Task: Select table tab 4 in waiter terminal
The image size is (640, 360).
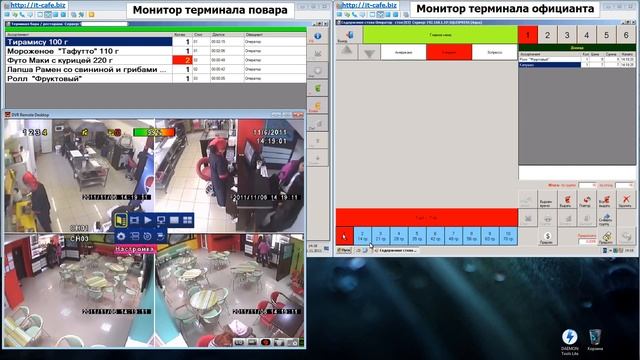Action: point(587,35)
